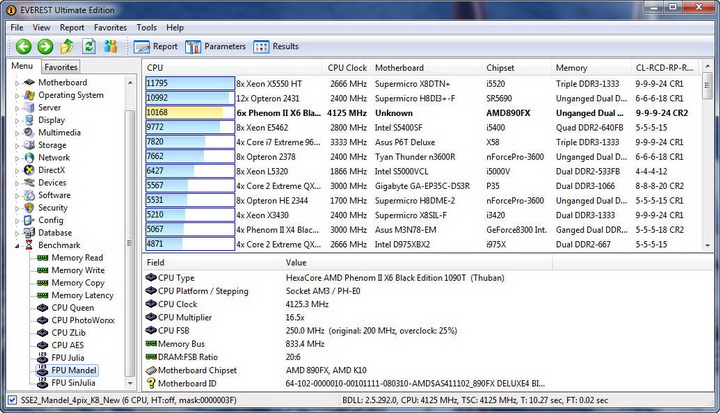
Task: Click the Motherboard icon in tree
Action: pos(29,82)
